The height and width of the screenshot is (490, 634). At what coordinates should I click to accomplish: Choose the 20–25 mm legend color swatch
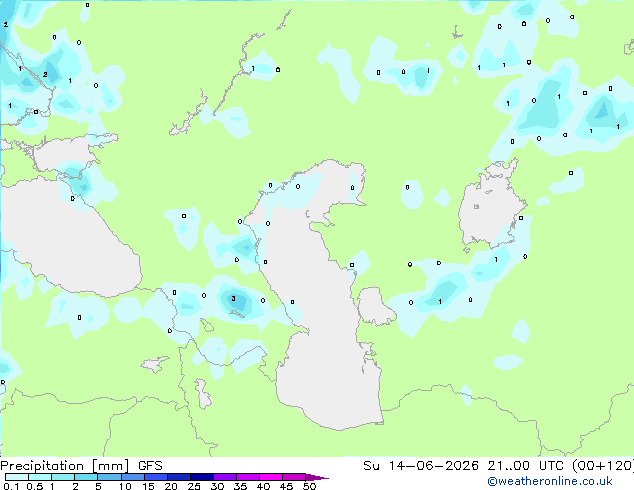pyautogui.click(x=178, y=477)
